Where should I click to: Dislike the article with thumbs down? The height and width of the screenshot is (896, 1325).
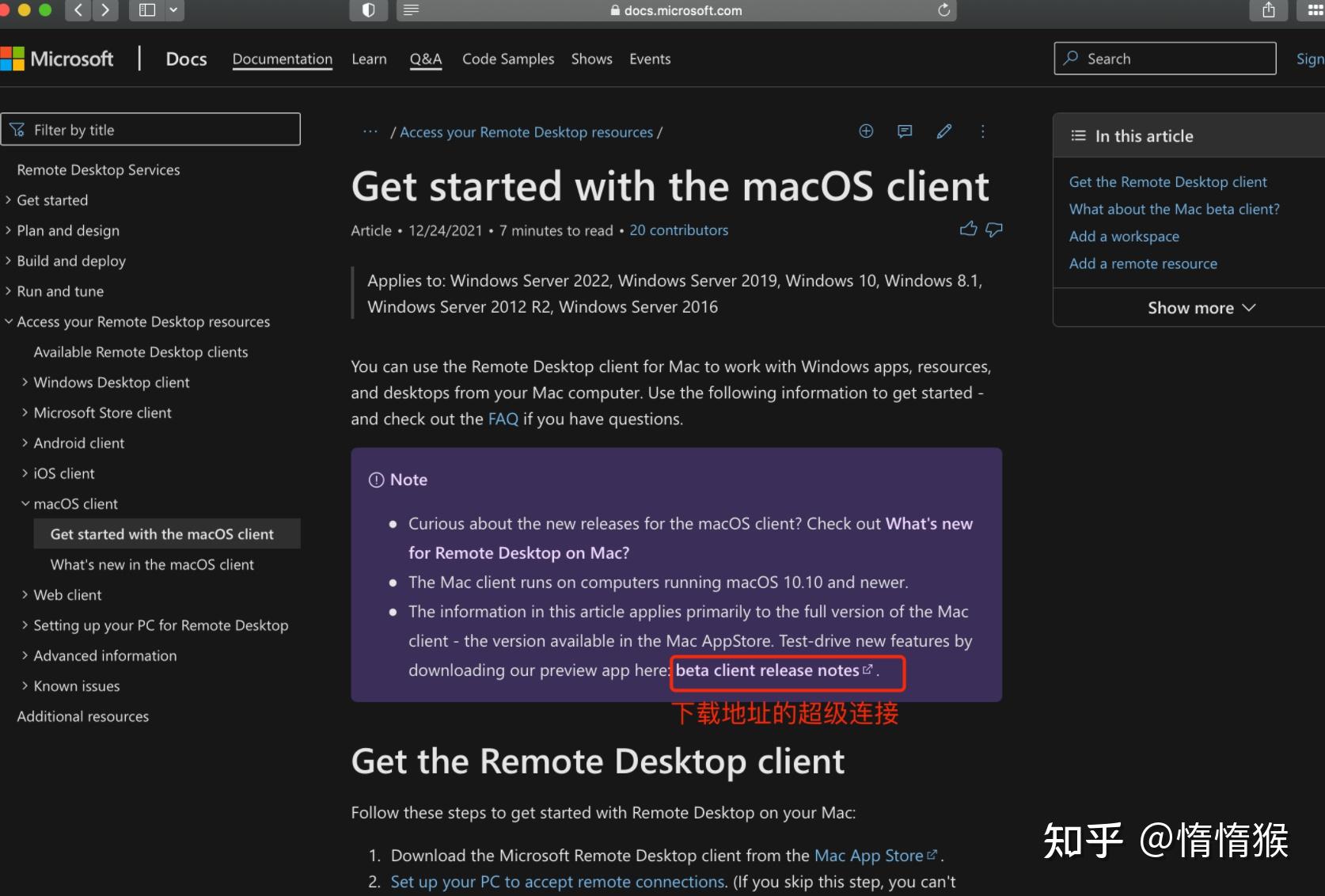tap(993, 230)
